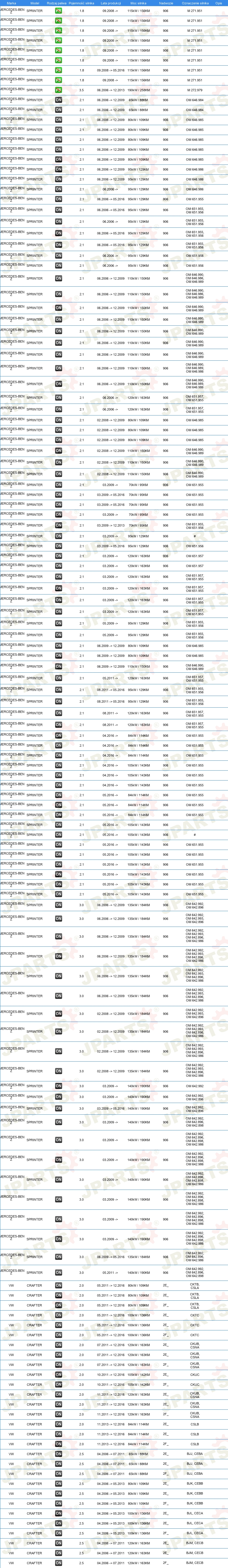
Task: Sort by the Marka column header
Action: (x=12, y=3)
